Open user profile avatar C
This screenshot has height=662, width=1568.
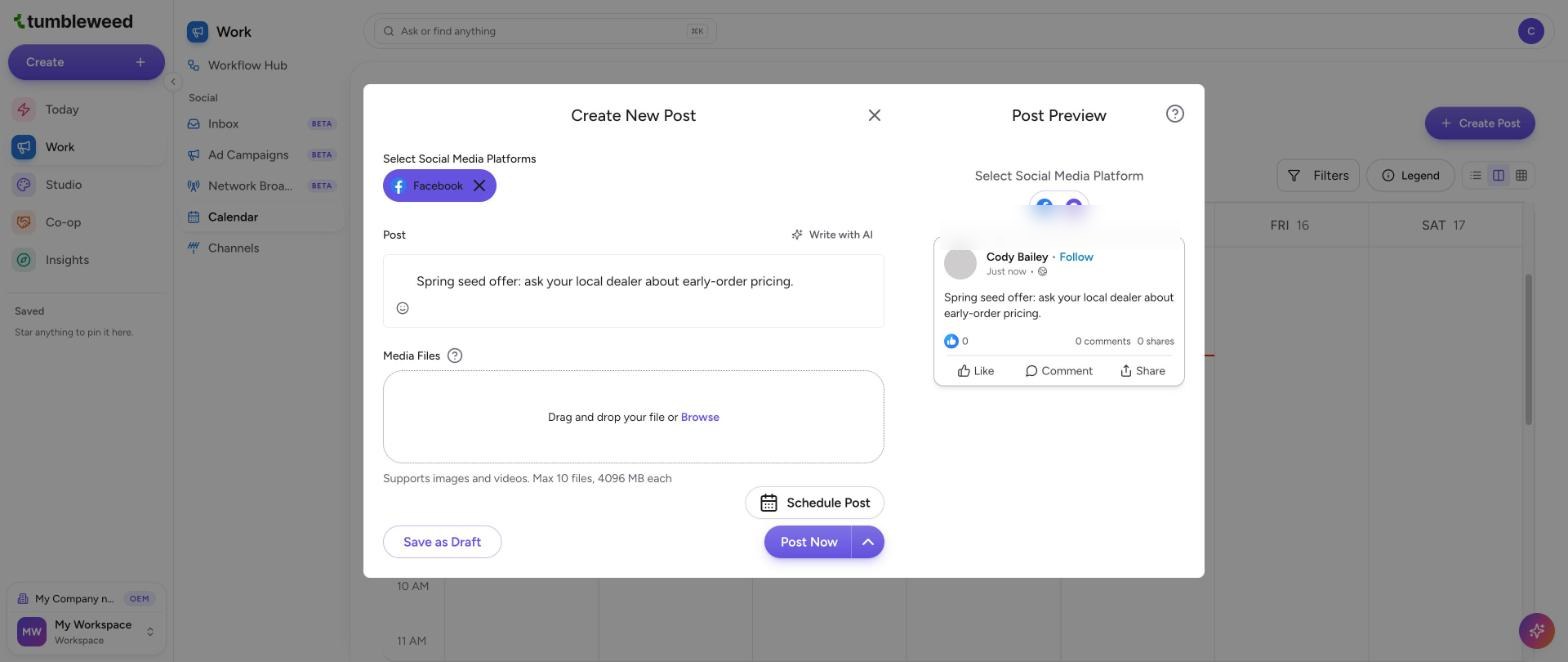tap(1530, 31)
